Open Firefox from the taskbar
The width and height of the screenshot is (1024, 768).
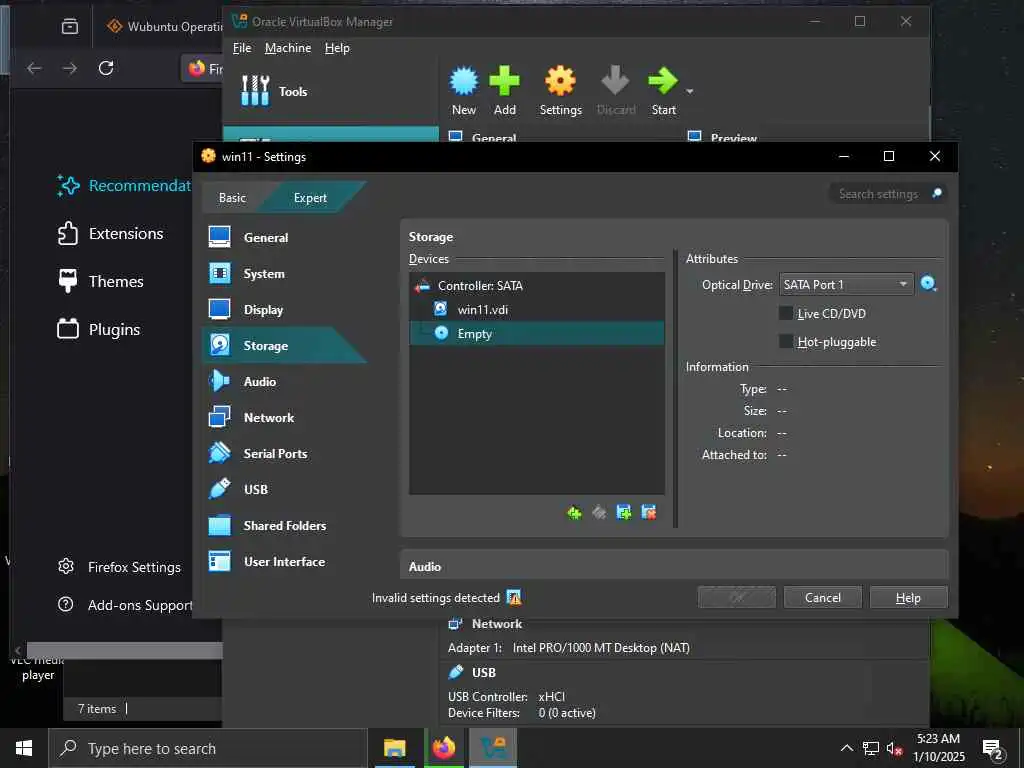pos(443,748)
